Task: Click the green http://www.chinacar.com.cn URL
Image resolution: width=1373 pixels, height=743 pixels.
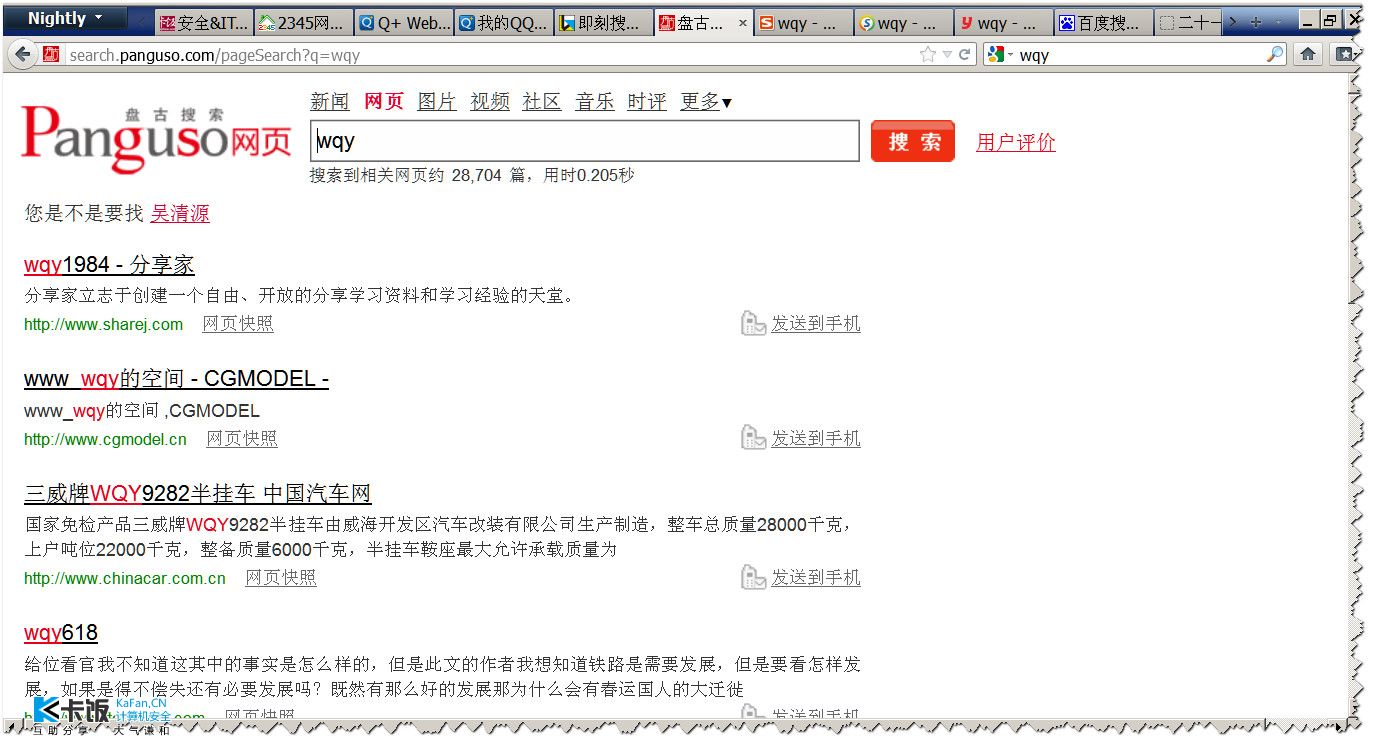Action: (125, 578)
